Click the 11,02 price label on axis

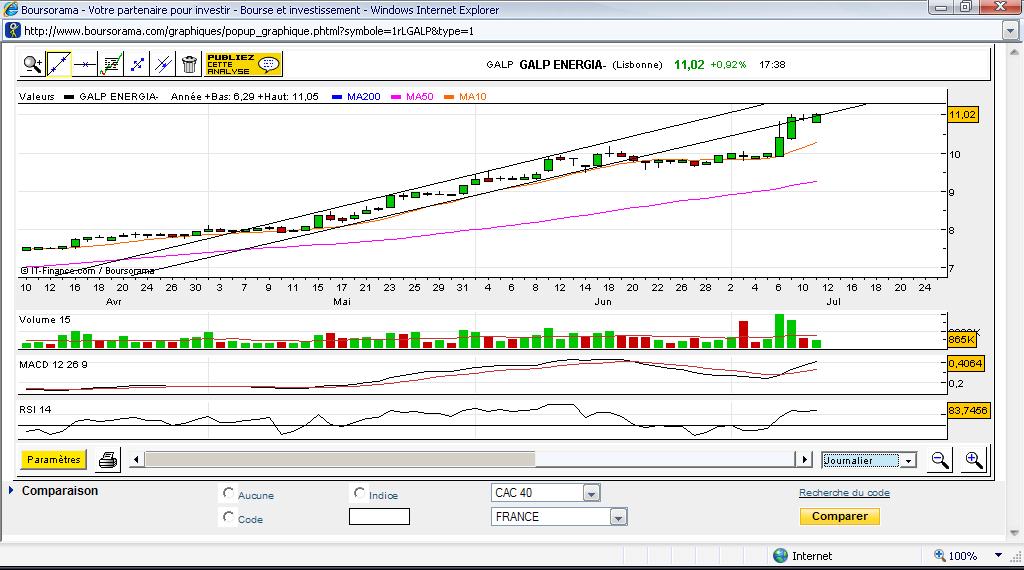tap(962, 115)
